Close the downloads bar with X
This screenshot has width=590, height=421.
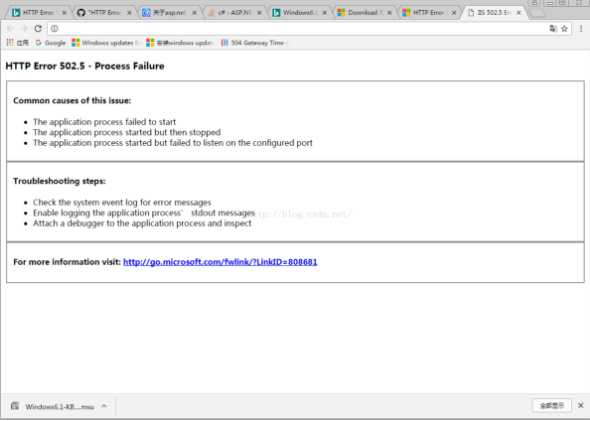click(581, 406)
